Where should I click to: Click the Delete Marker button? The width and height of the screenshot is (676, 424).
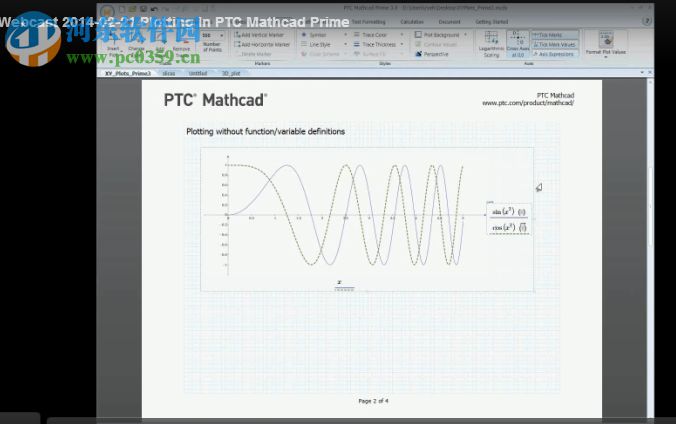pos(253,54)
